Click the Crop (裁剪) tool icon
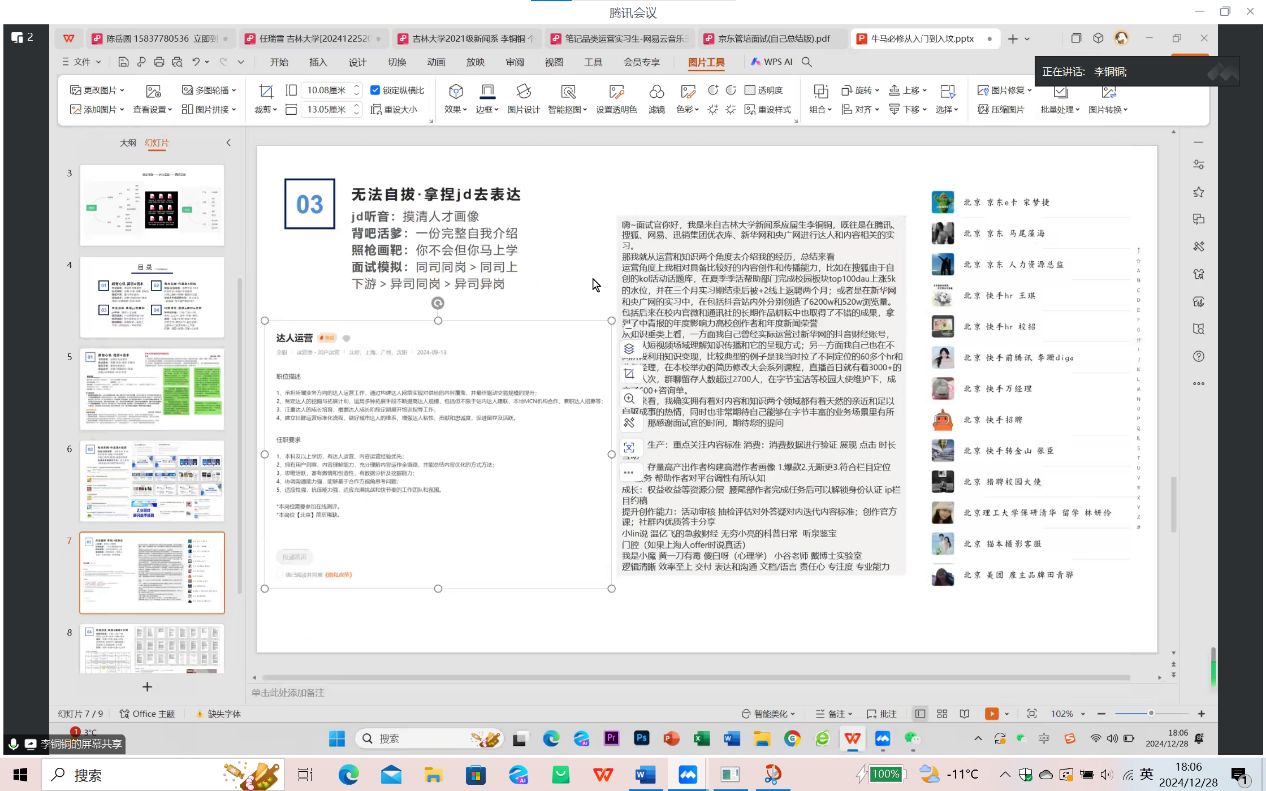Viewport: 1266px width, 791px height. (x=266, y=91)
